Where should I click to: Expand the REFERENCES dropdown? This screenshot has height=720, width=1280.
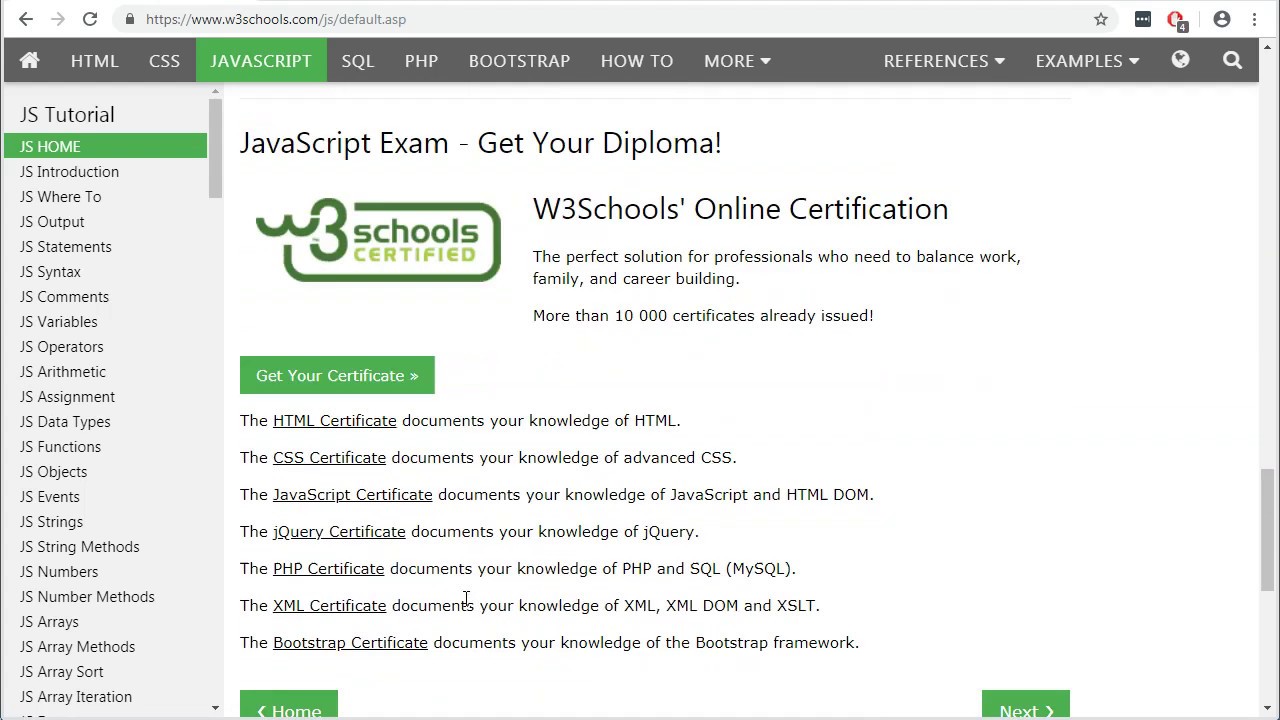[x=944, y=60]
